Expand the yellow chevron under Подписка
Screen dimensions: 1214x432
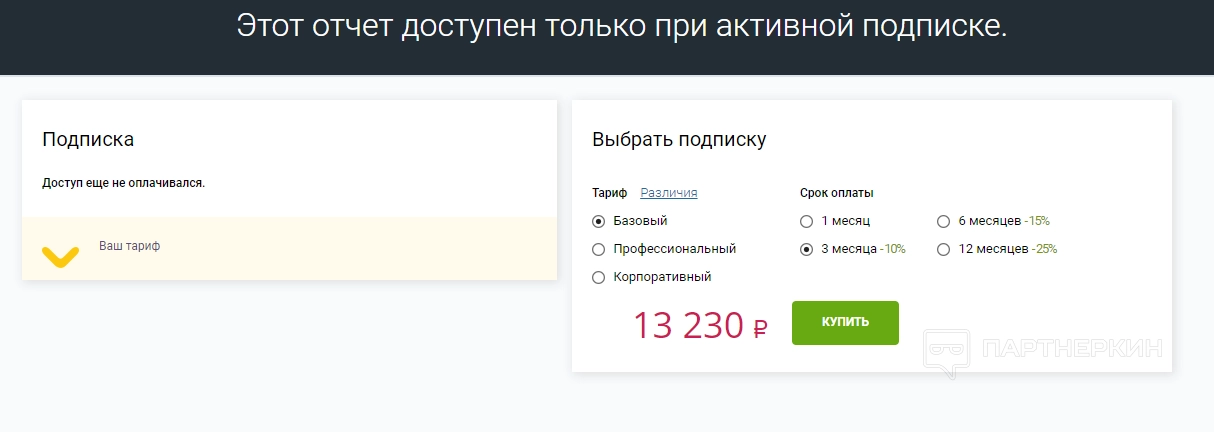[x=60, y=256]
